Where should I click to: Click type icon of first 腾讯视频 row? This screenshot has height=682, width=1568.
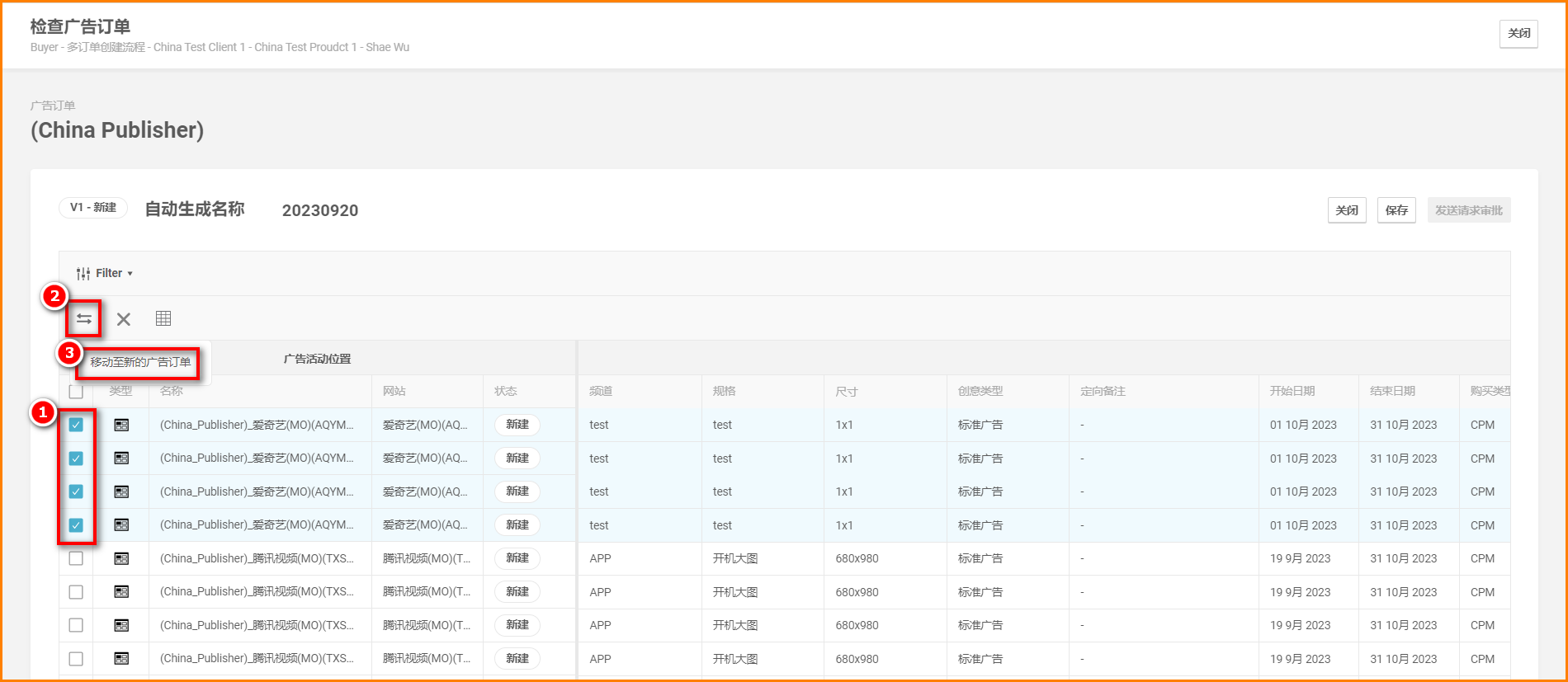[121, 558]
